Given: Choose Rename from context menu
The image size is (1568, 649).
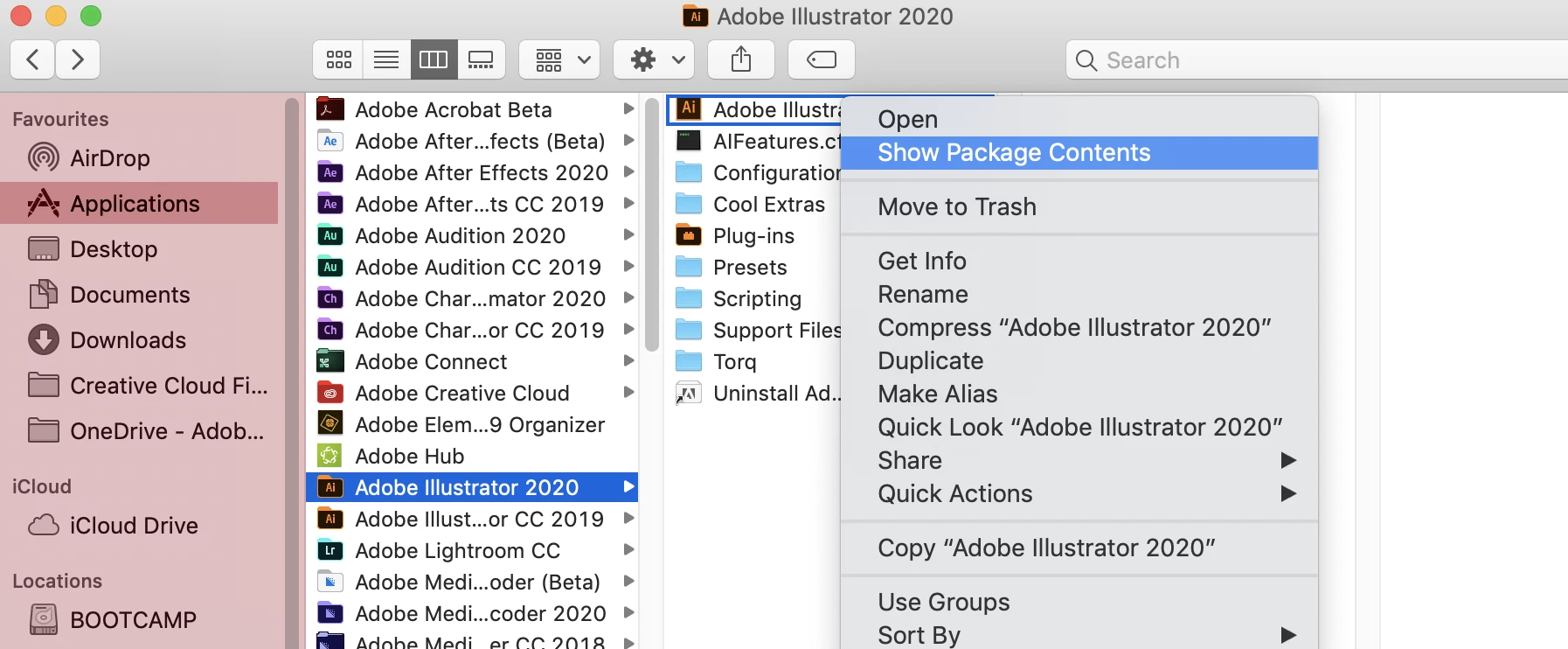Looking at the screenshot, I should click(1079, 295).
